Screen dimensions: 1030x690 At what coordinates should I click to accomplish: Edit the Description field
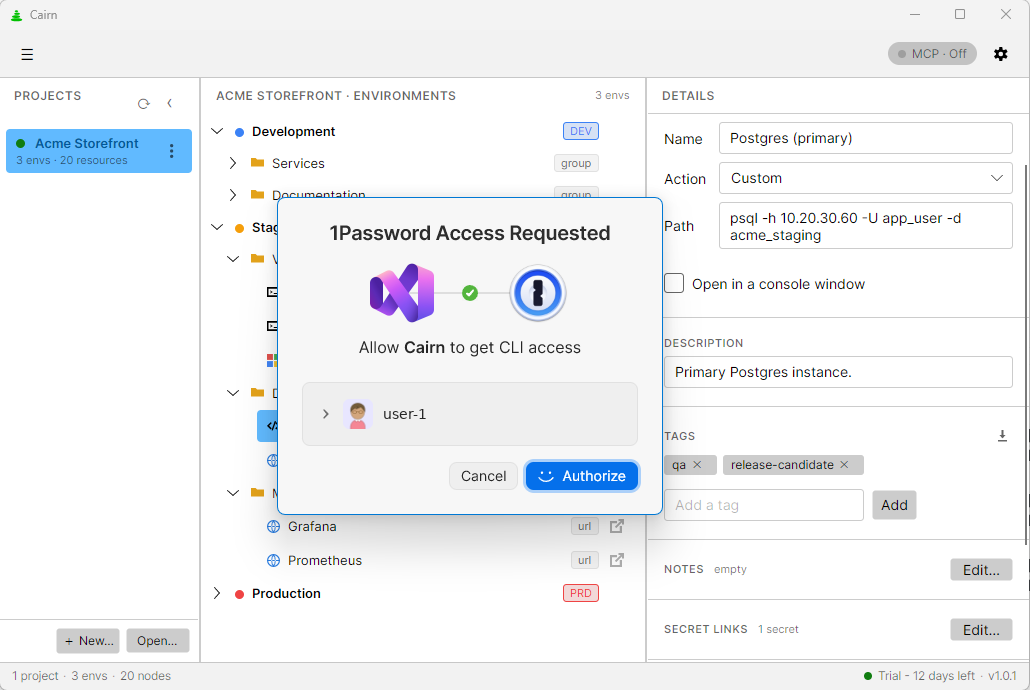(x=838, y=372)
